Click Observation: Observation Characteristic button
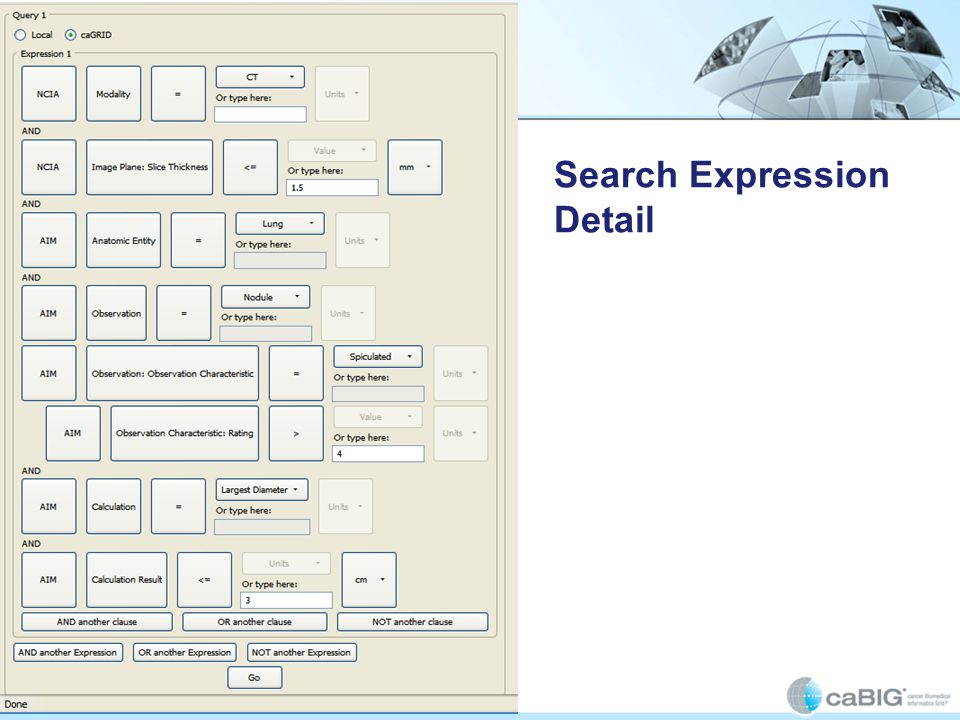 pos(173,373)
